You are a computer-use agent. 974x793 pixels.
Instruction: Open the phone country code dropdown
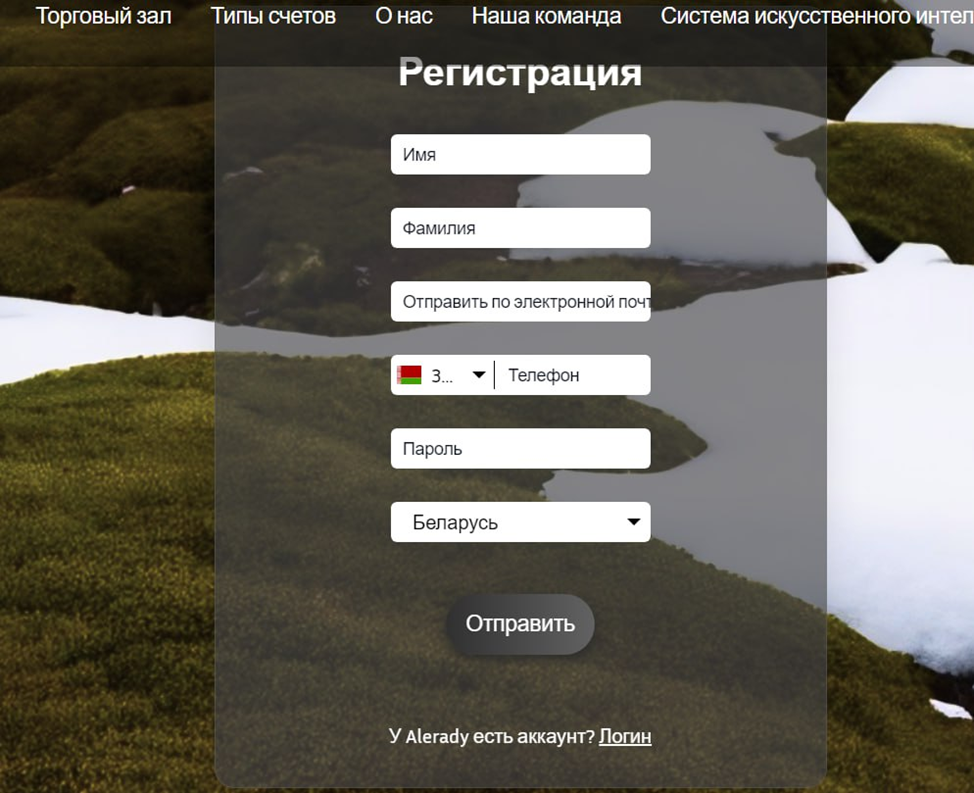442,375
